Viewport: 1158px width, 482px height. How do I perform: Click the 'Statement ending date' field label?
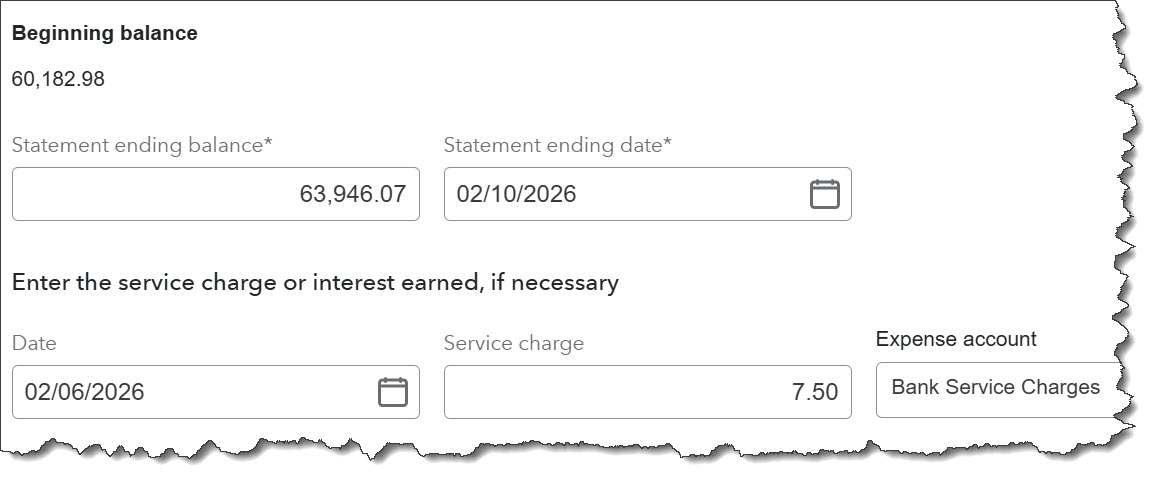557,145
